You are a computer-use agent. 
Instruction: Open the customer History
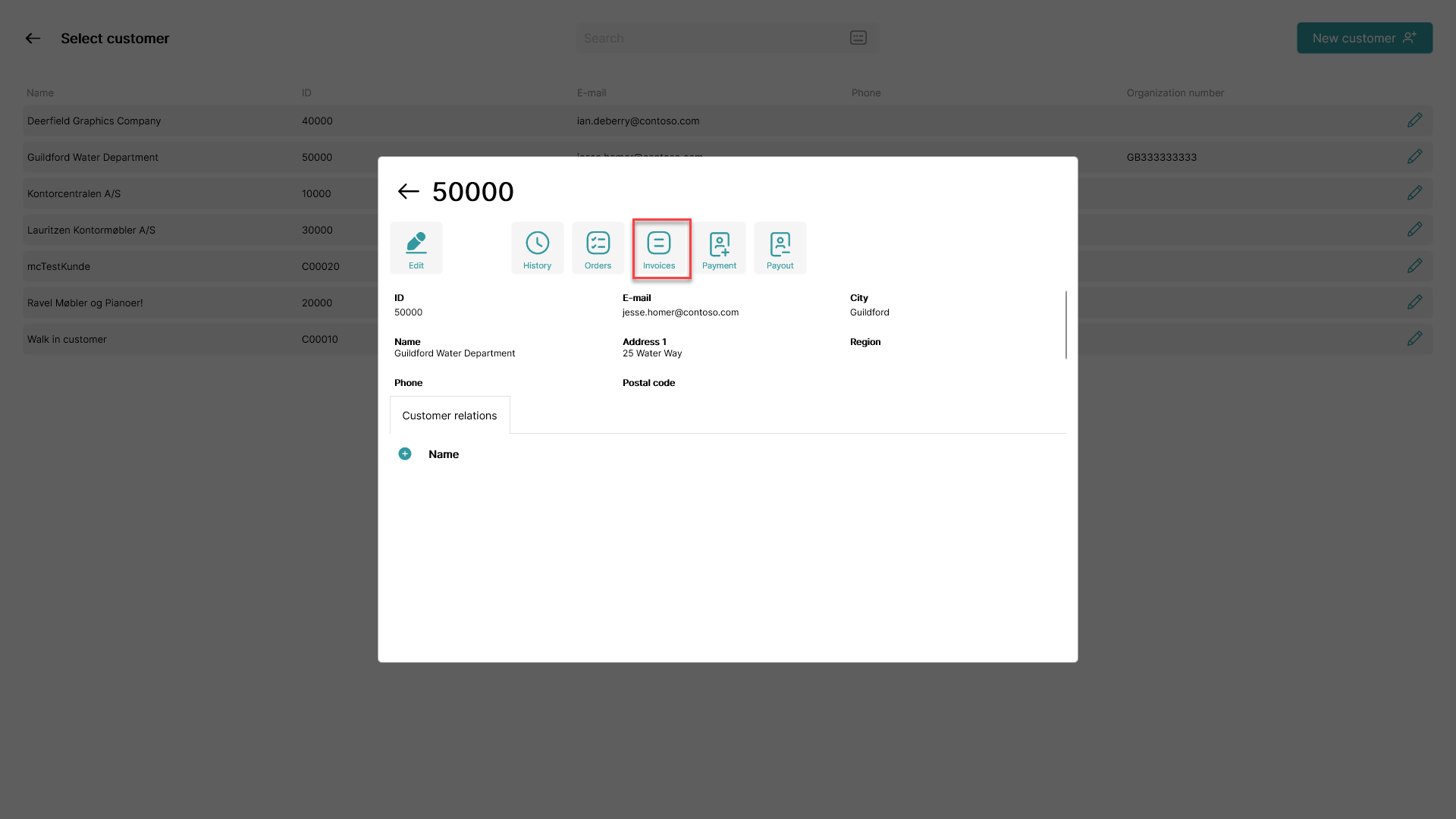[x=537, y=248]
